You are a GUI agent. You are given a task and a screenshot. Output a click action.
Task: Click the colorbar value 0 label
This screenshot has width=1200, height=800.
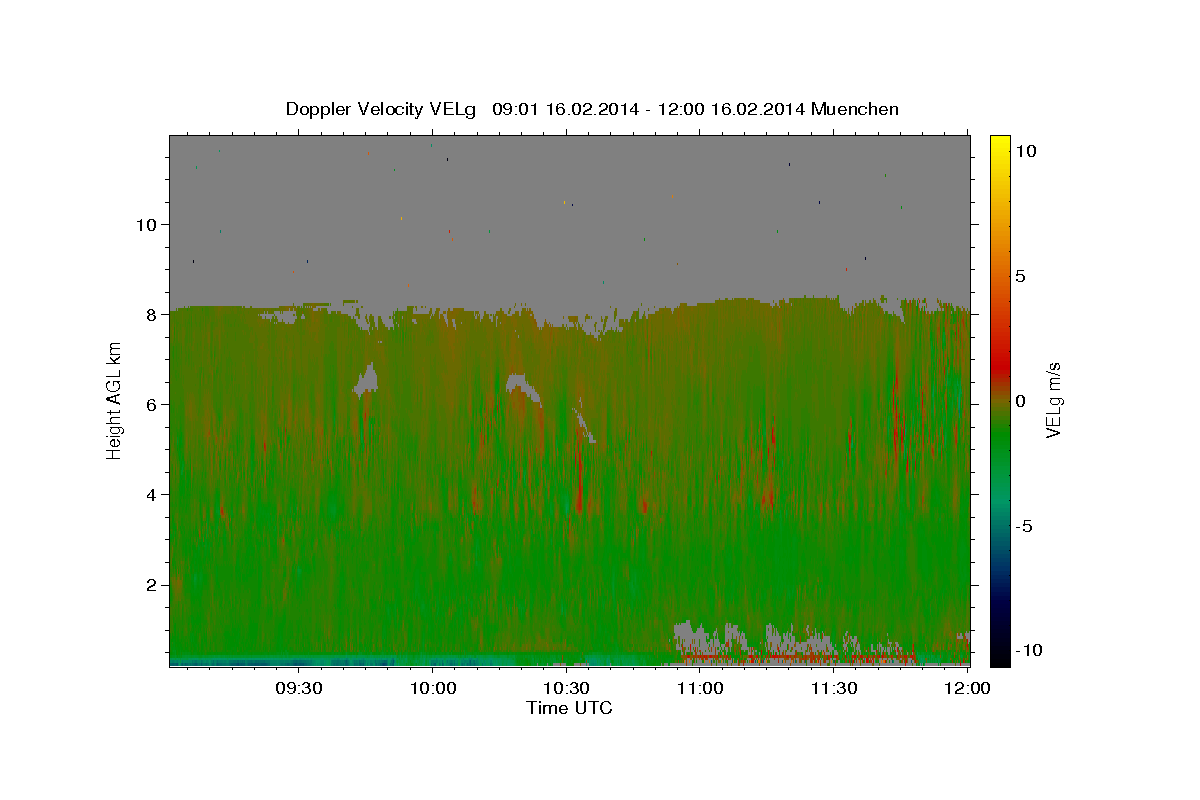1020,401
